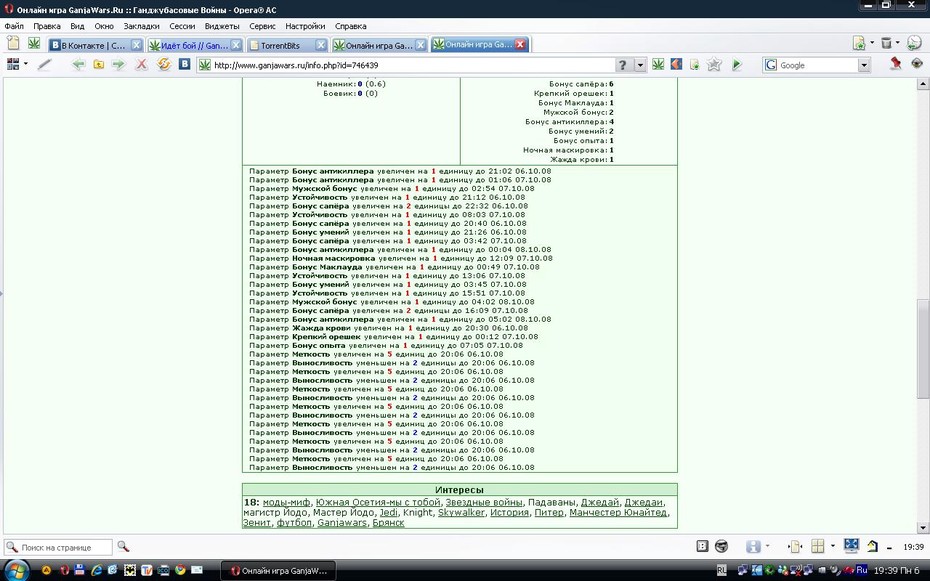Click the blue-orange shield toolbar icon
The width and height of the screenshot is (930, 581).
[x=676, y=64]
